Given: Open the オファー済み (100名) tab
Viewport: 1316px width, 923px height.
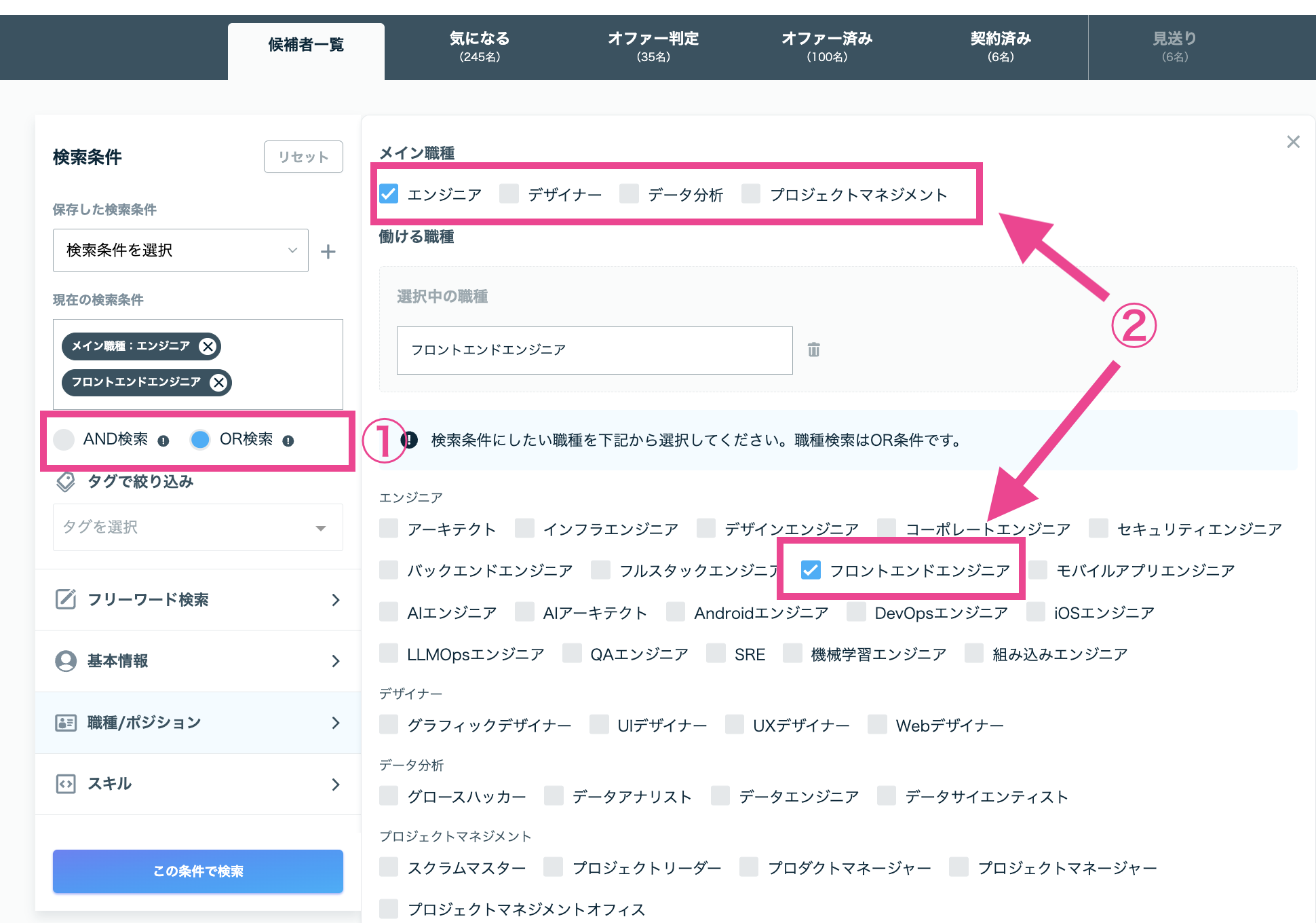Looking at the screenshot, I should pyautogui.click(x=827, y=46).
